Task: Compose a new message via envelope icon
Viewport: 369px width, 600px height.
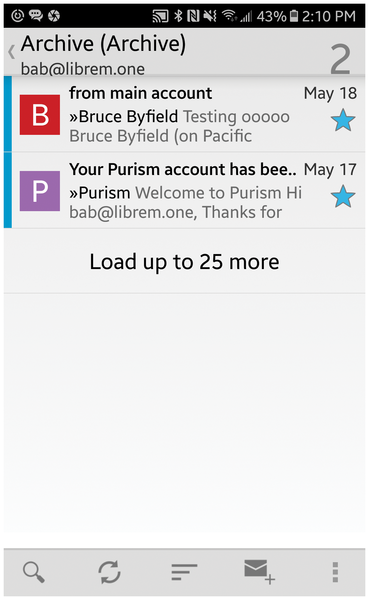Action: pos(260,571)
